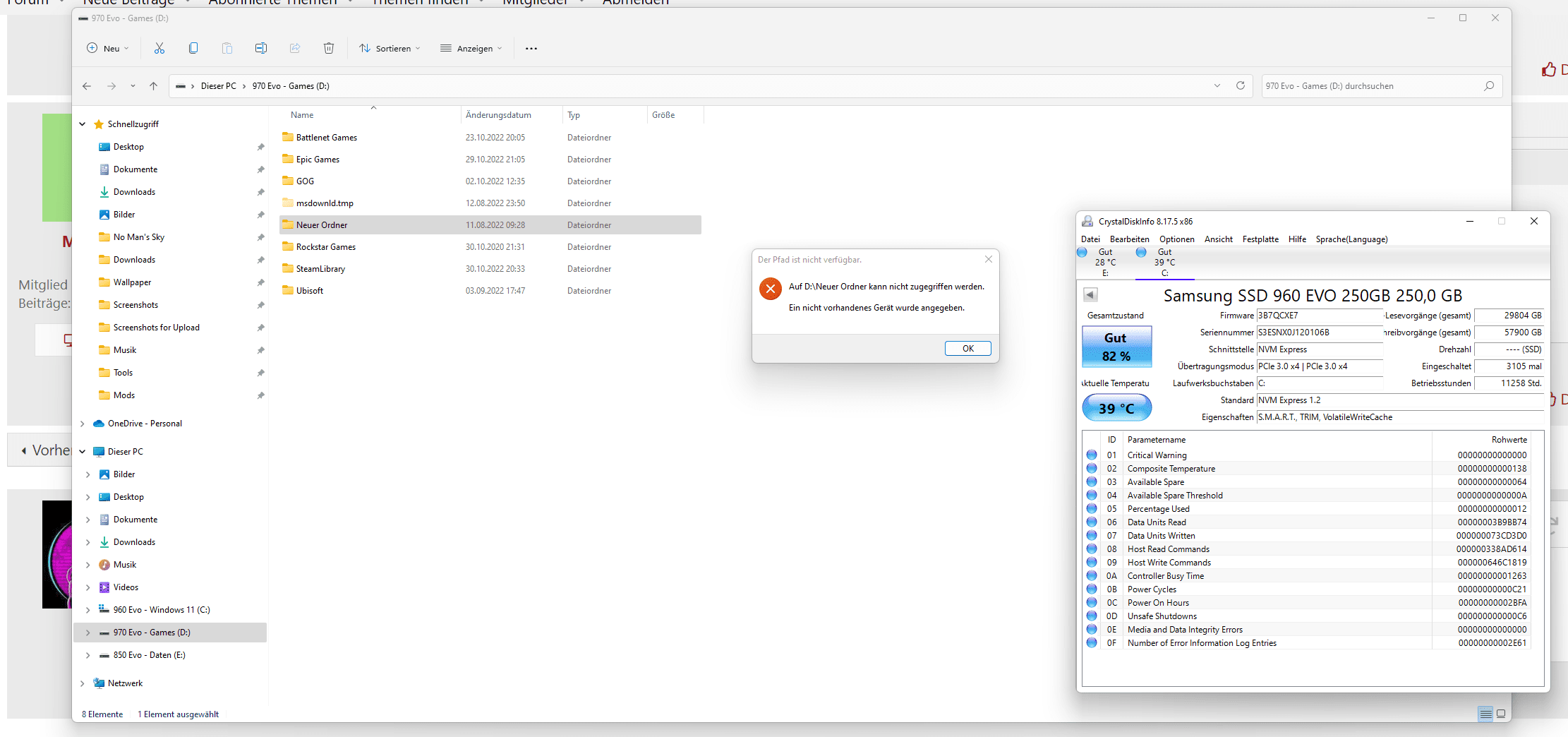Select the Epic Games folder icon
Screen dimensions: 1568x737
[x=288, y=159]
